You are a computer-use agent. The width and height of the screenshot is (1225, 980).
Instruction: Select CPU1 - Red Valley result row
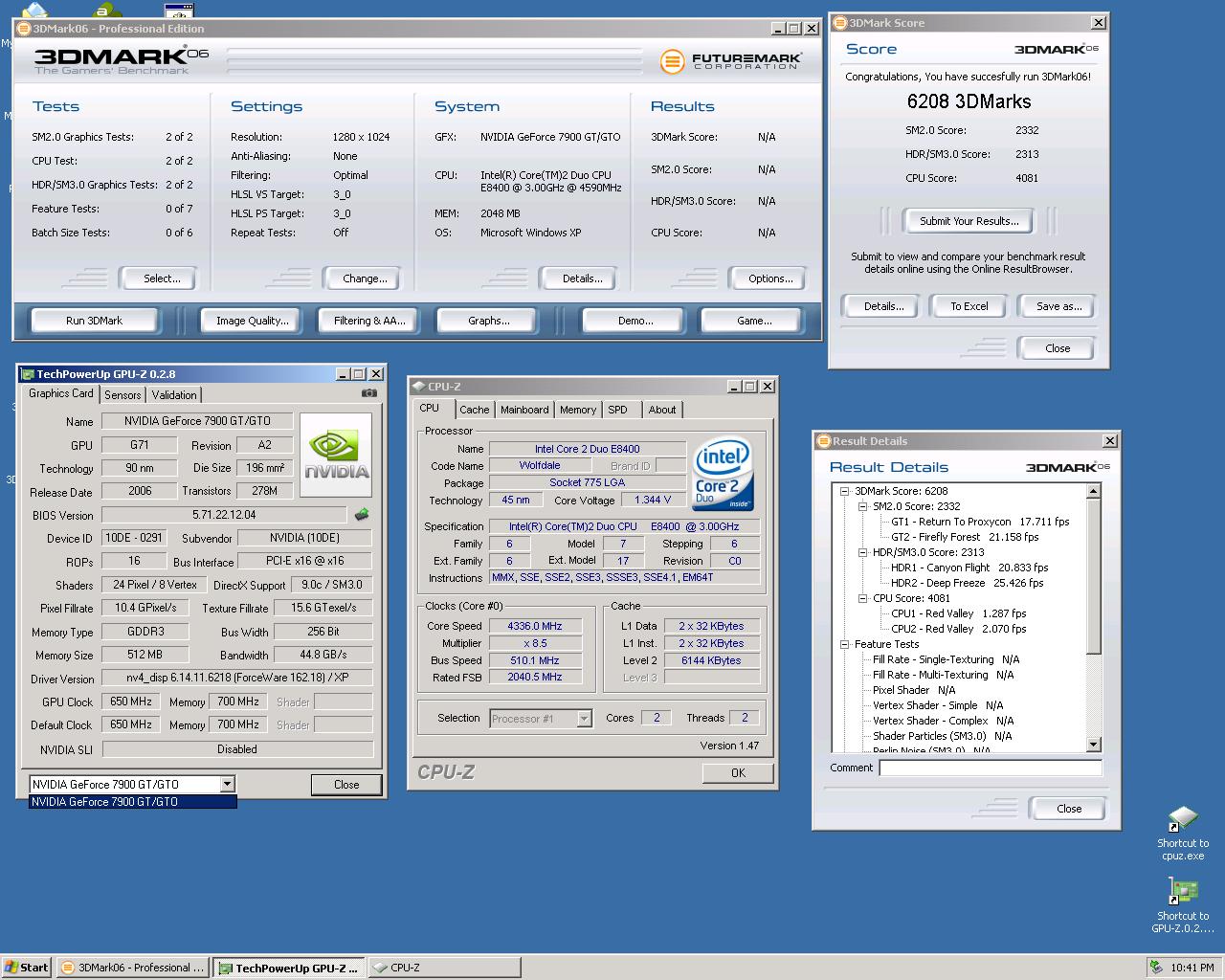[958, 613]
